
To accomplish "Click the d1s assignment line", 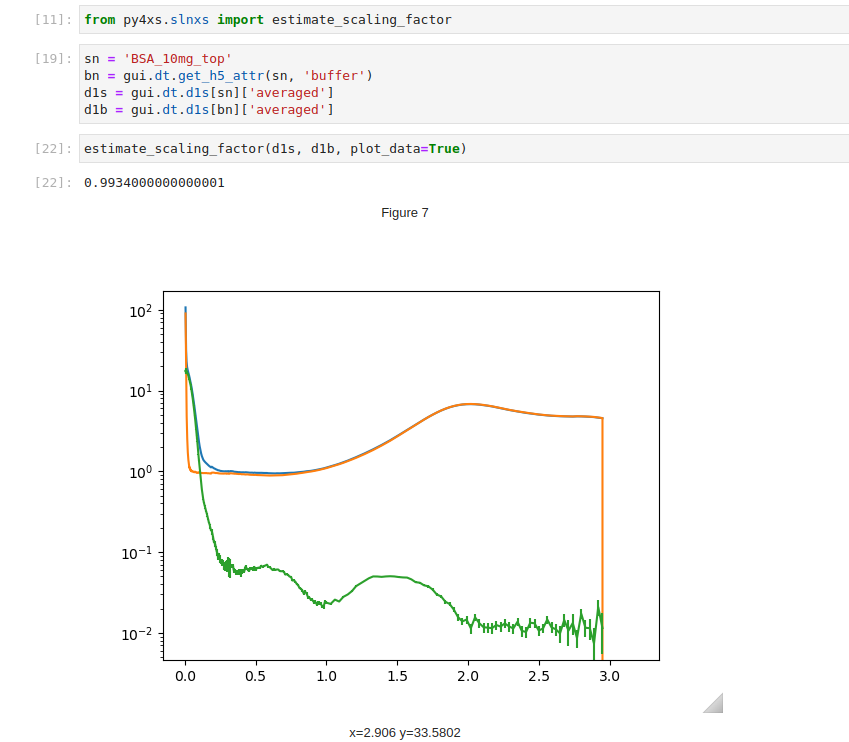I will tap(208, 93).
